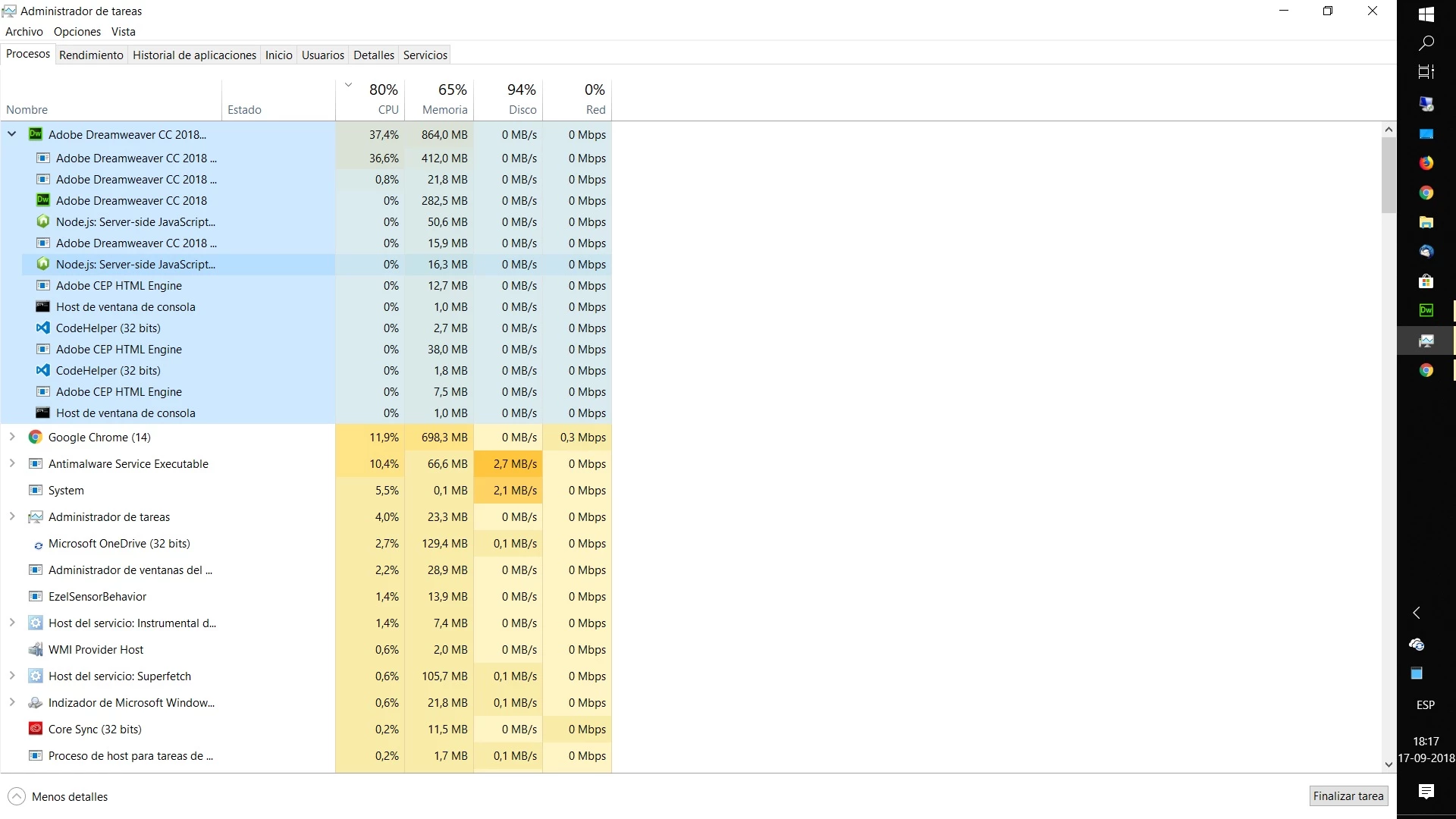Click the Google Chrome process icon
1456x819 pixels.
click(x=35, y=438)
